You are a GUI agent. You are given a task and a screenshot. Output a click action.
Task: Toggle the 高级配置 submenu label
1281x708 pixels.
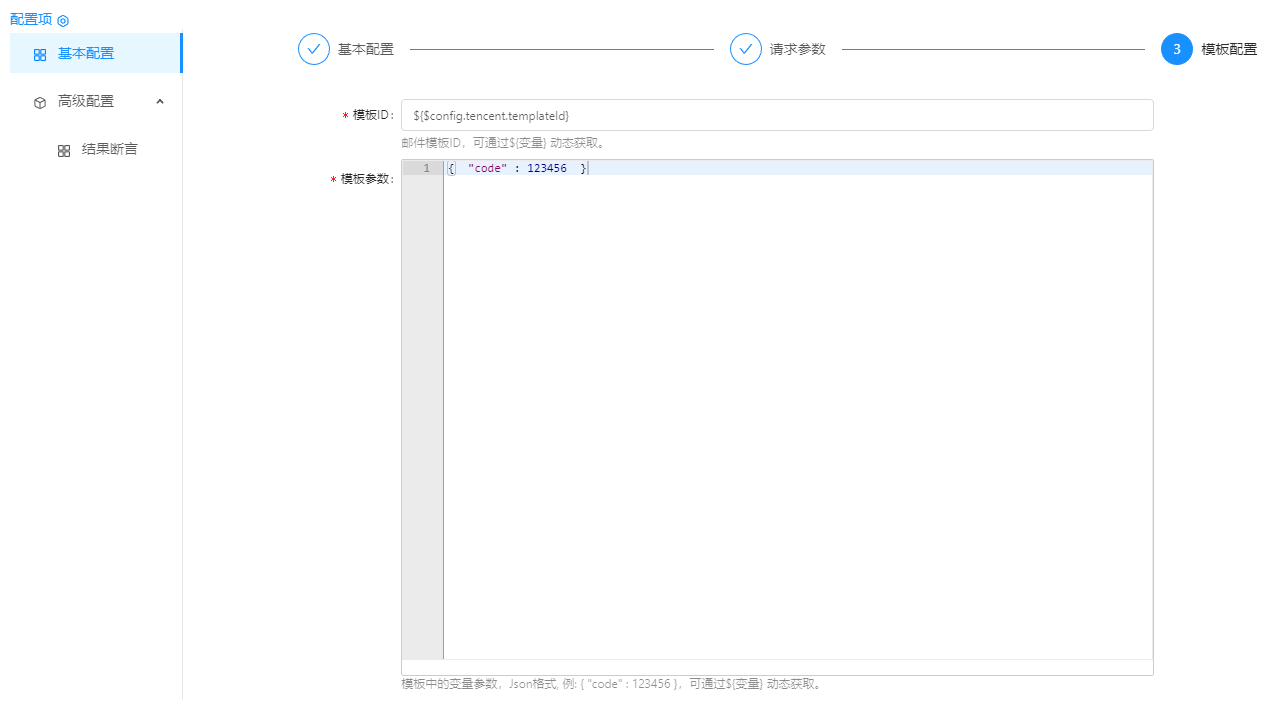pos(86,101)
